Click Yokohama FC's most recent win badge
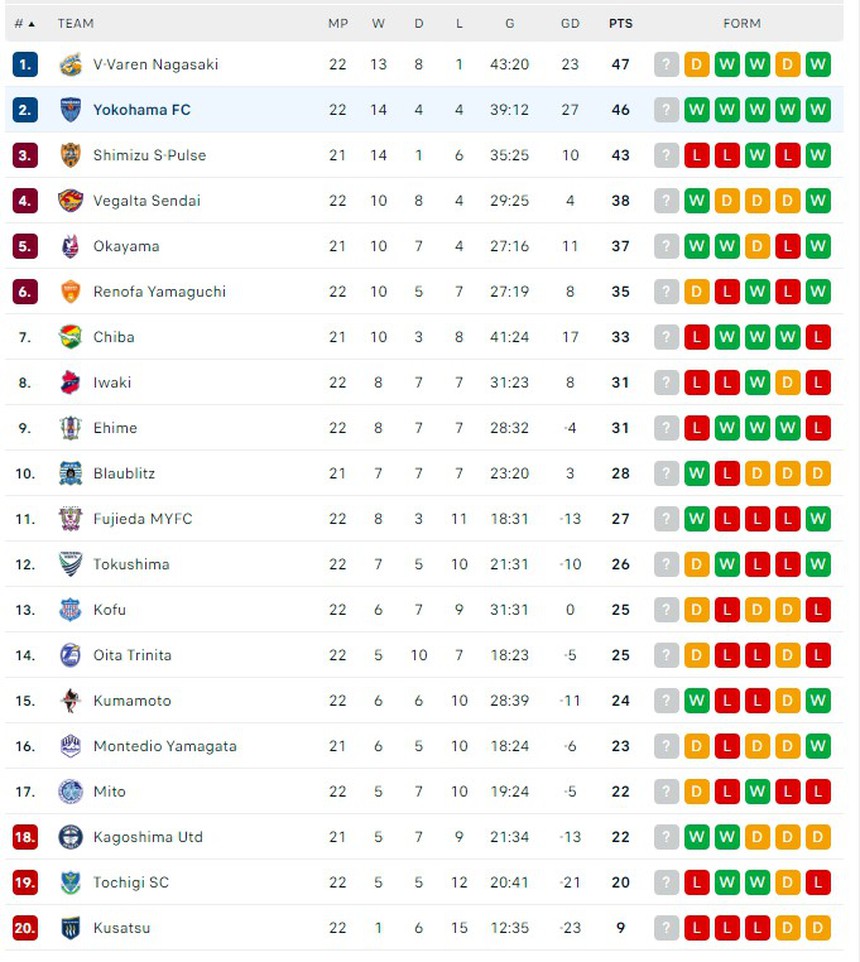Image resolution: width=860 pixels, height=962 pixels. [x=818, y=110]
